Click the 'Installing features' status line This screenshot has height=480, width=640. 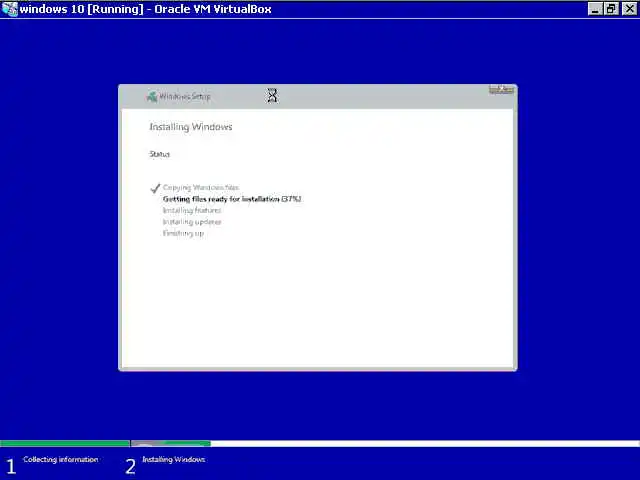tap(192, 210)
